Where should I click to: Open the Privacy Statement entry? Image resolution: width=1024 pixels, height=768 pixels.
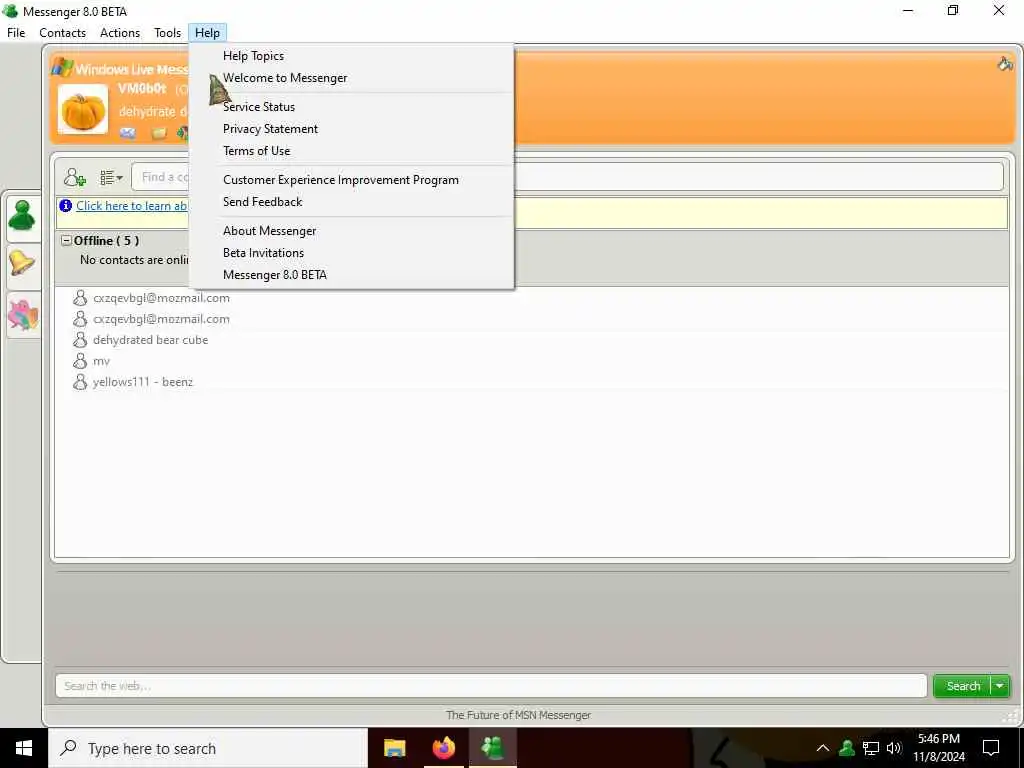pos(270,129)
